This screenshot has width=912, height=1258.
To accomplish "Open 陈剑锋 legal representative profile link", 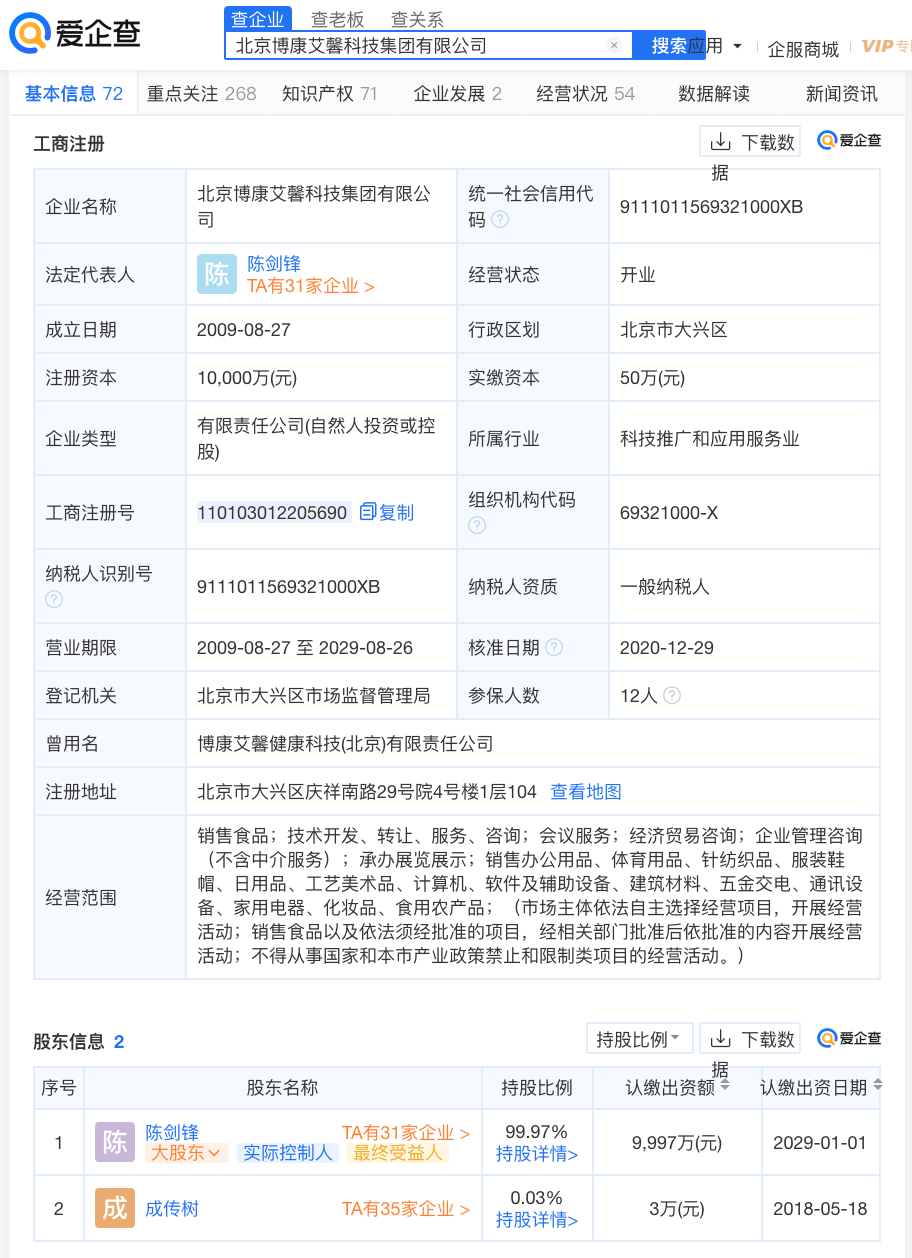I will tap(274, 264).
